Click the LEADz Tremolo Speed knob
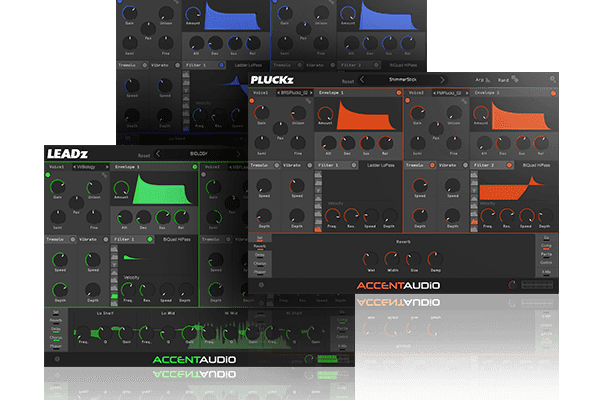This screenshot has width=600, height=400. pos(61,259)
